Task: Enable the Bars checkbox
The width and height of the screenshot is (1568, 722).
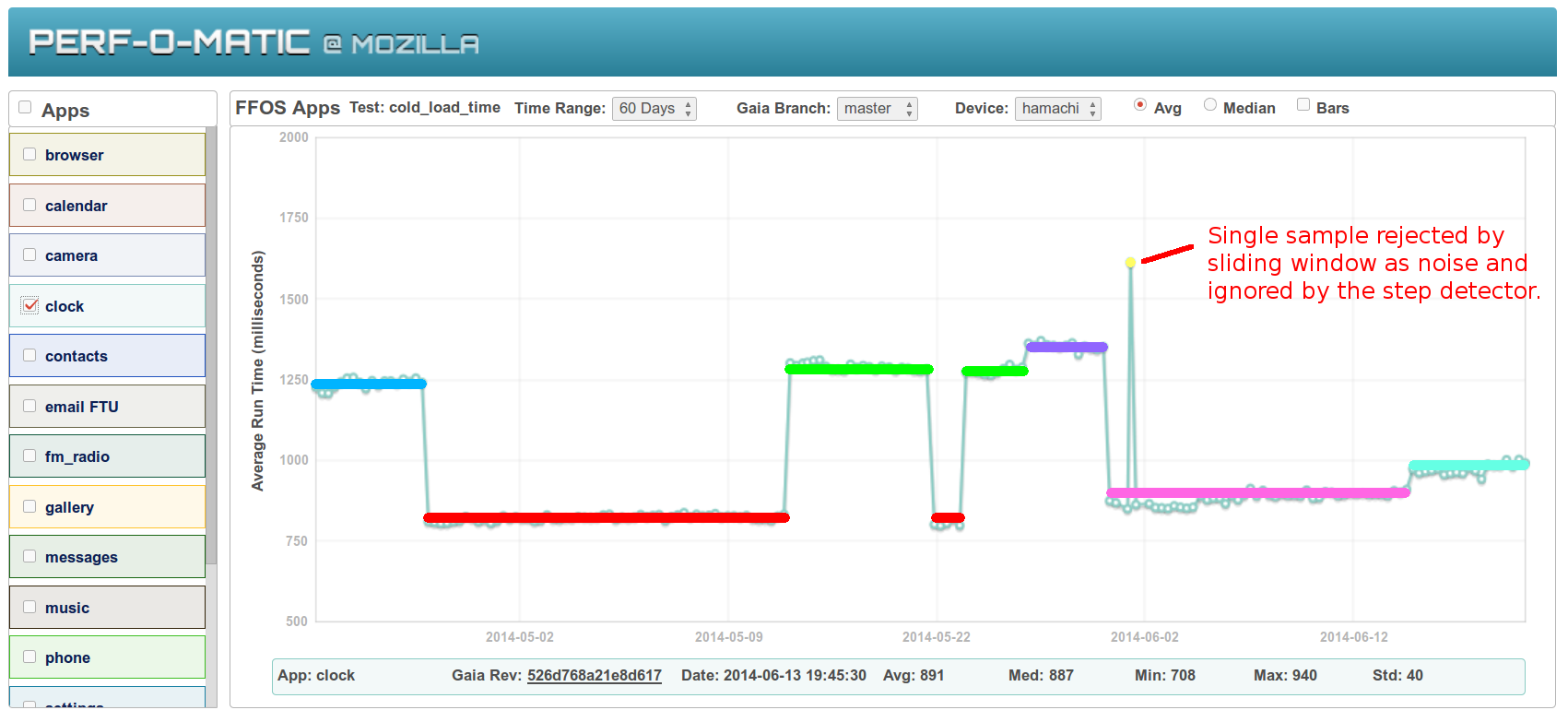Action: coord(1303,105)
